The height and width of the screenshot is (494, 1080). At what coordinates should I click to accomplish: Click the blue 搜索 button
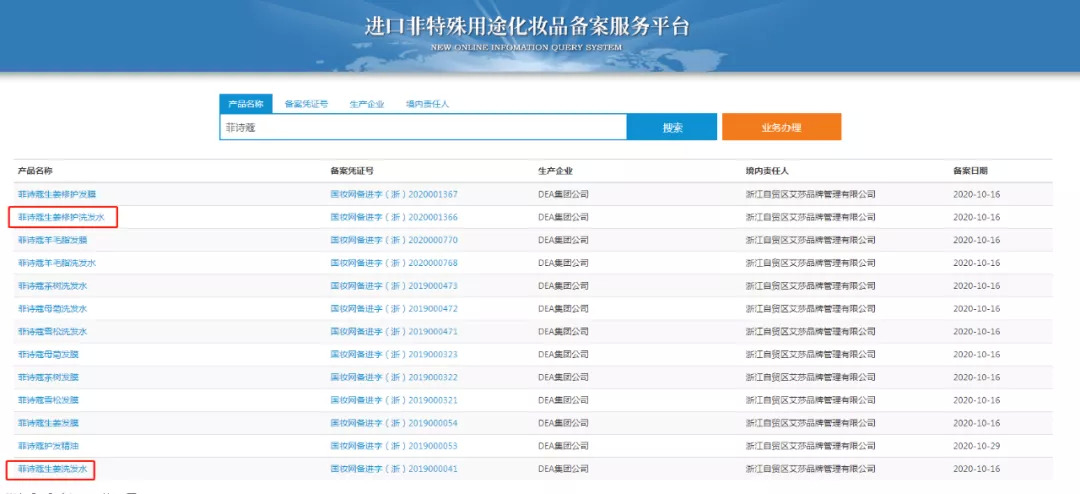point(672,127)
